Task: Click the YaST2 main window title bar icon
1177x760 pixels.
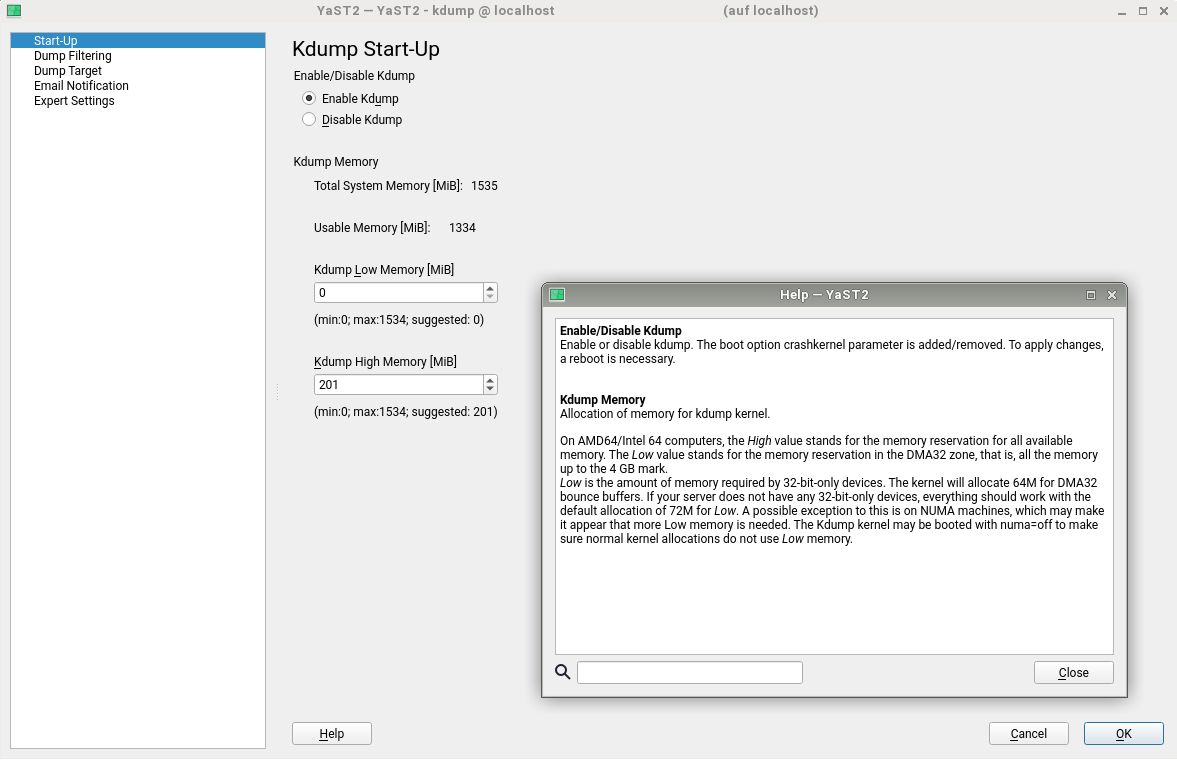Action: [13, 10]
